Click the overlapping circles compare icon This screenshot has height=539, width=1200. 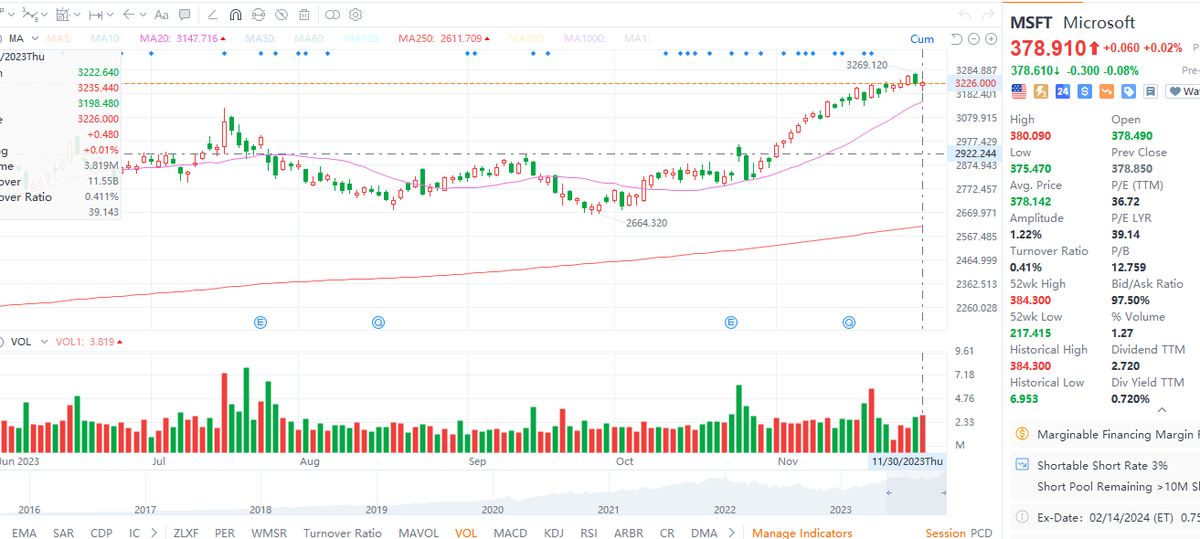pos(332,15)
